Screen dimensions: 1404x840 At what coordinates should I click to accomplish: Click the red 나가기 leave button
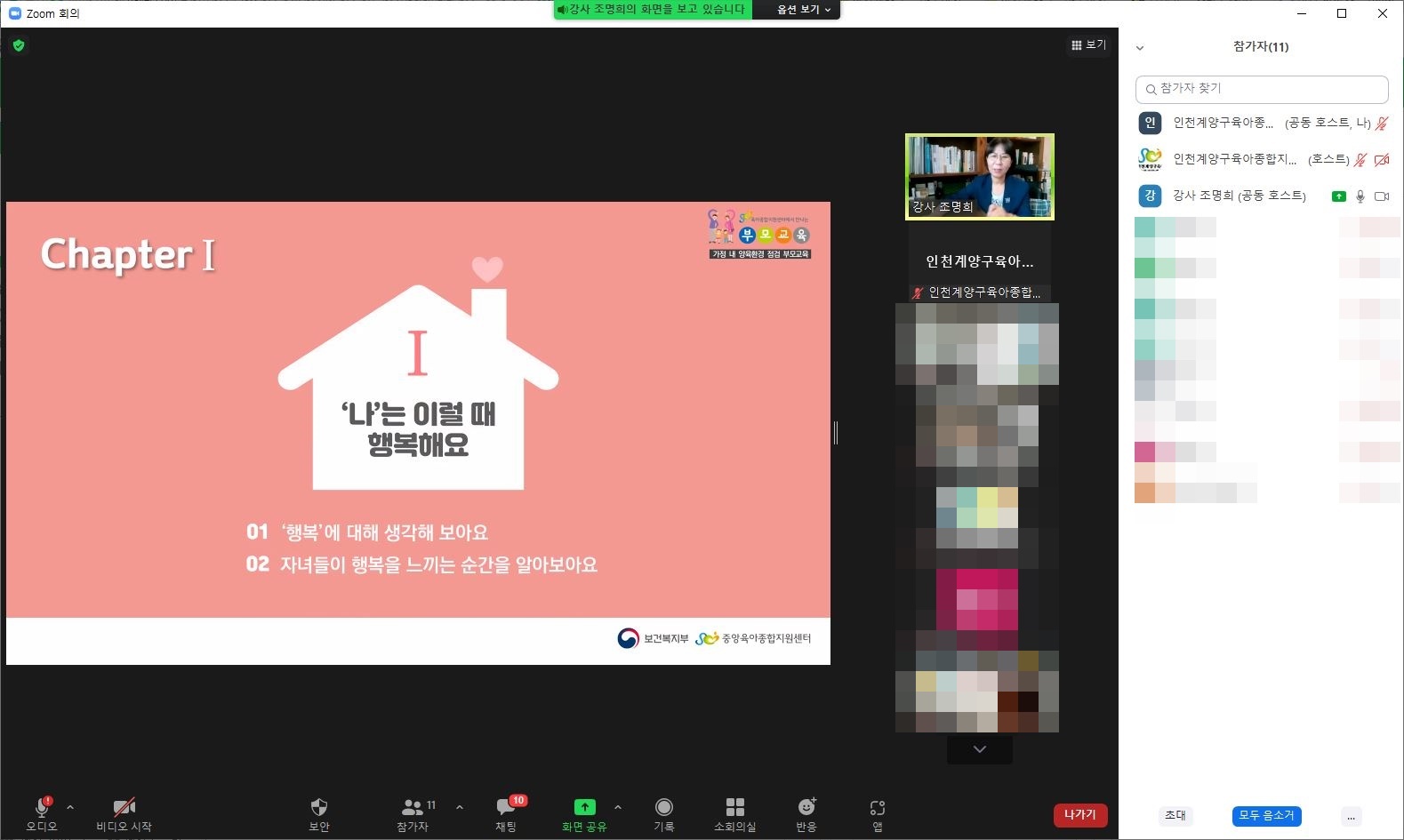tap(1079, 814)
